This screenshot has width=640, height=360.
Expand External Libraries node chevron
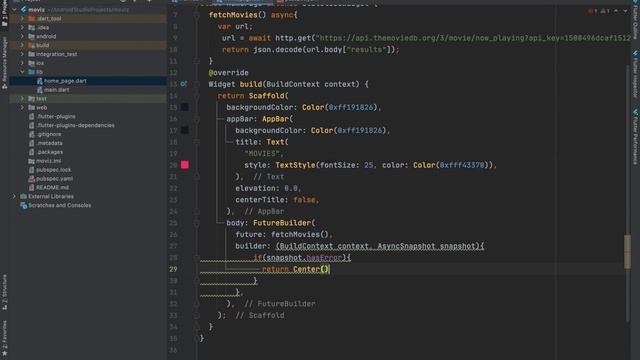pos(14,196)
